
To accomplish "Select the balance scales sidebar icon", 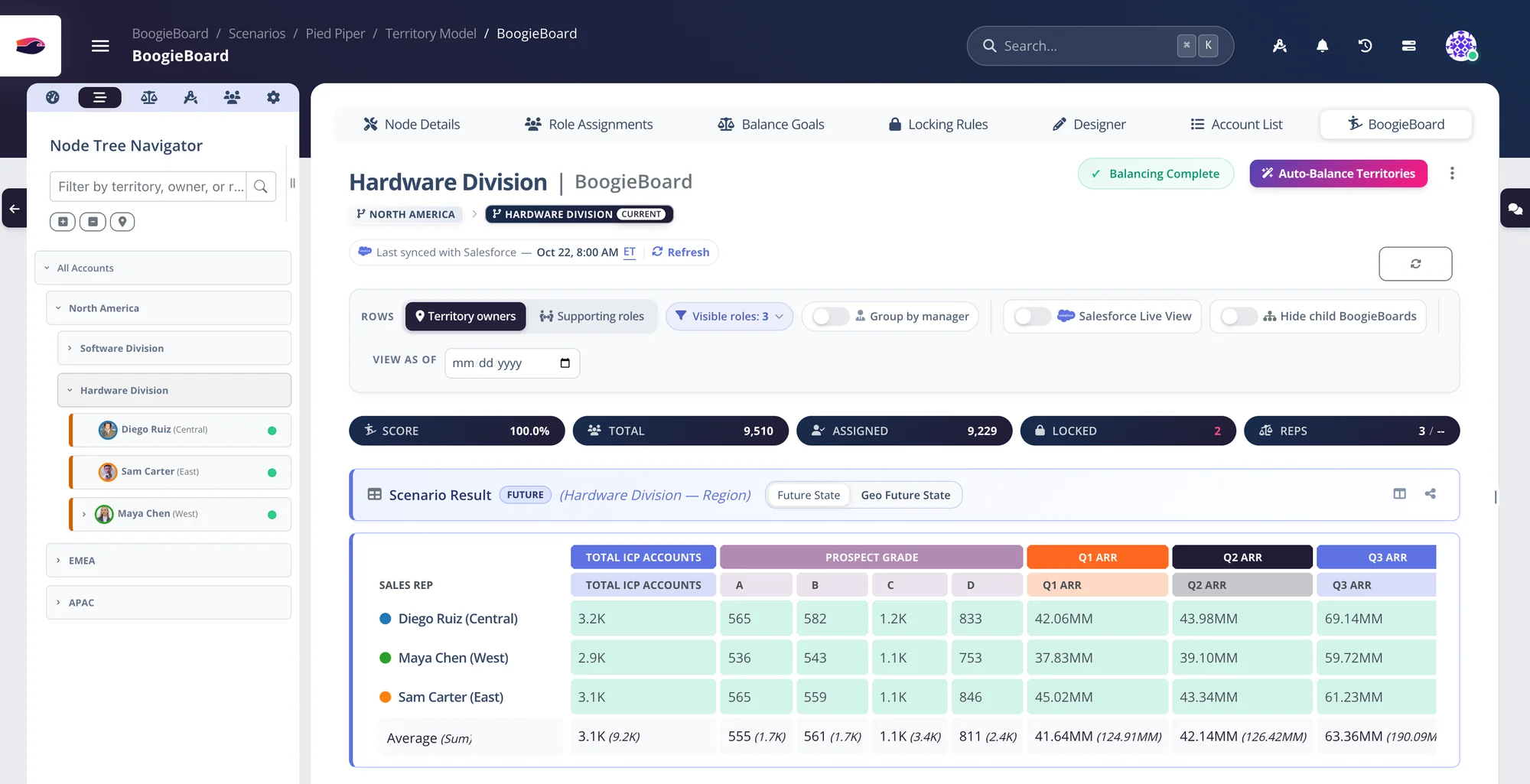I will 149,97.
